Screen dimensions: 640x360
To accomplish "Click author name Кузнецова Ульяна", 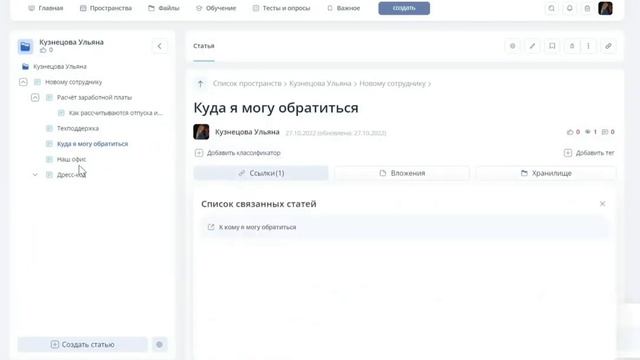I will (x=247, y=132).
